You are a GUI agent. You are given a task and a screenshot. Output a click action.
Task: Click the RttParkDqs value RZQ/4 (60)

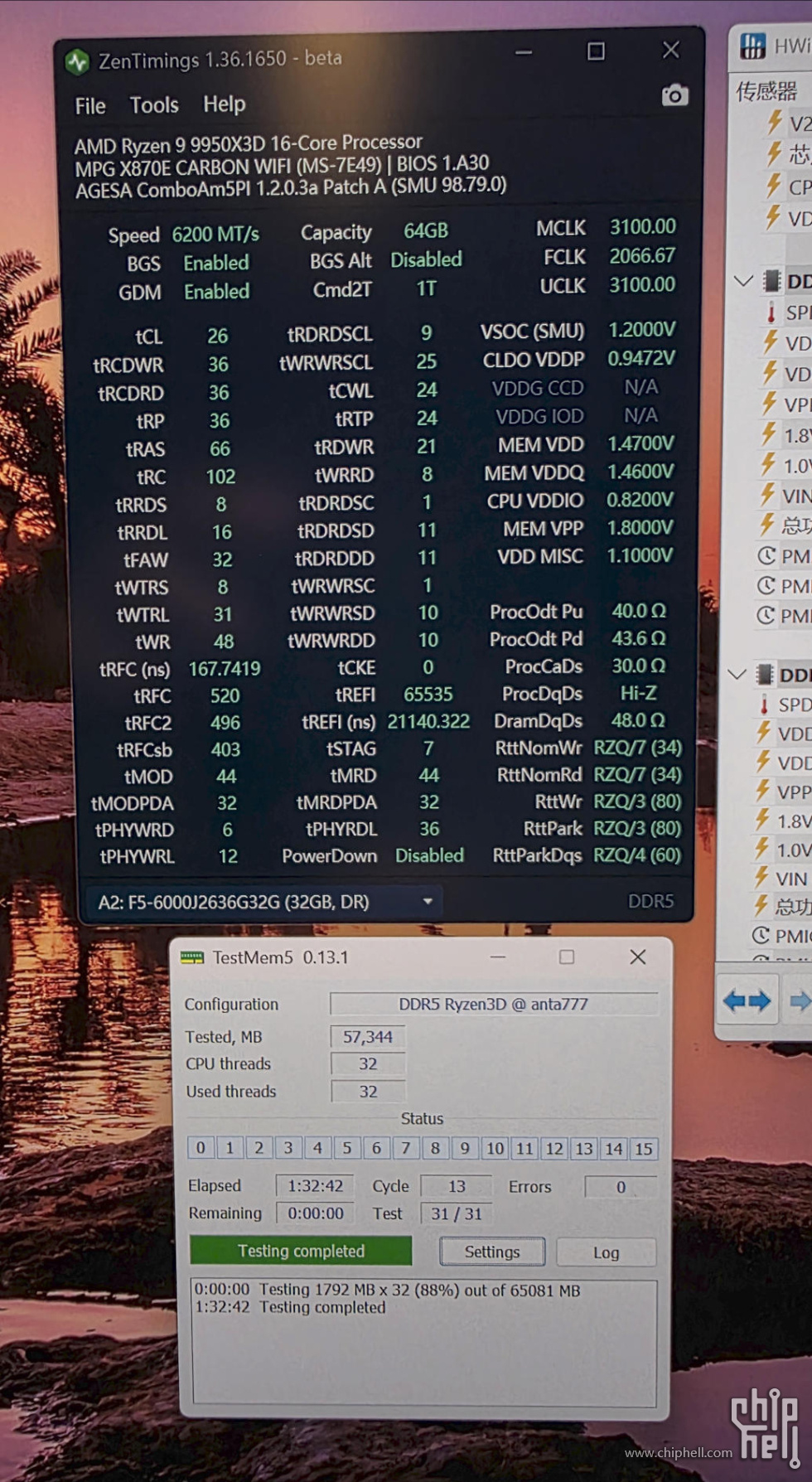coord(637,855)
